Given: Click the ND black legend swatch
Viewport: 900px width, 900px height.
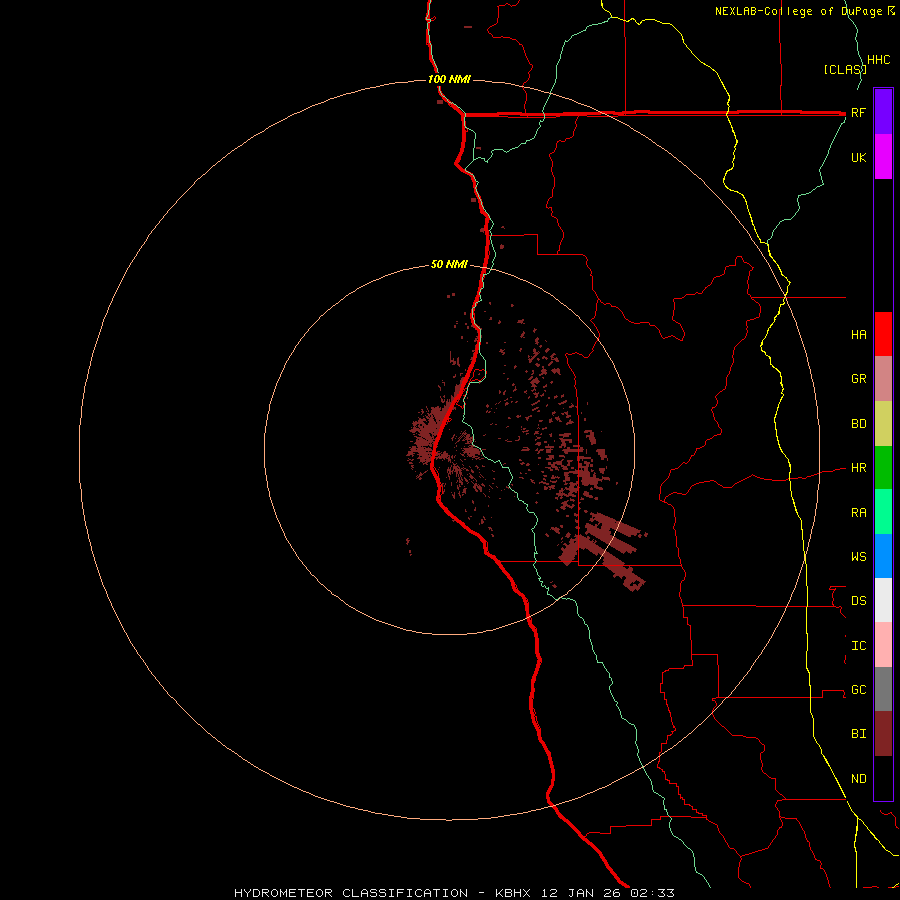Looking at the screenshot, I should point(883,778).
